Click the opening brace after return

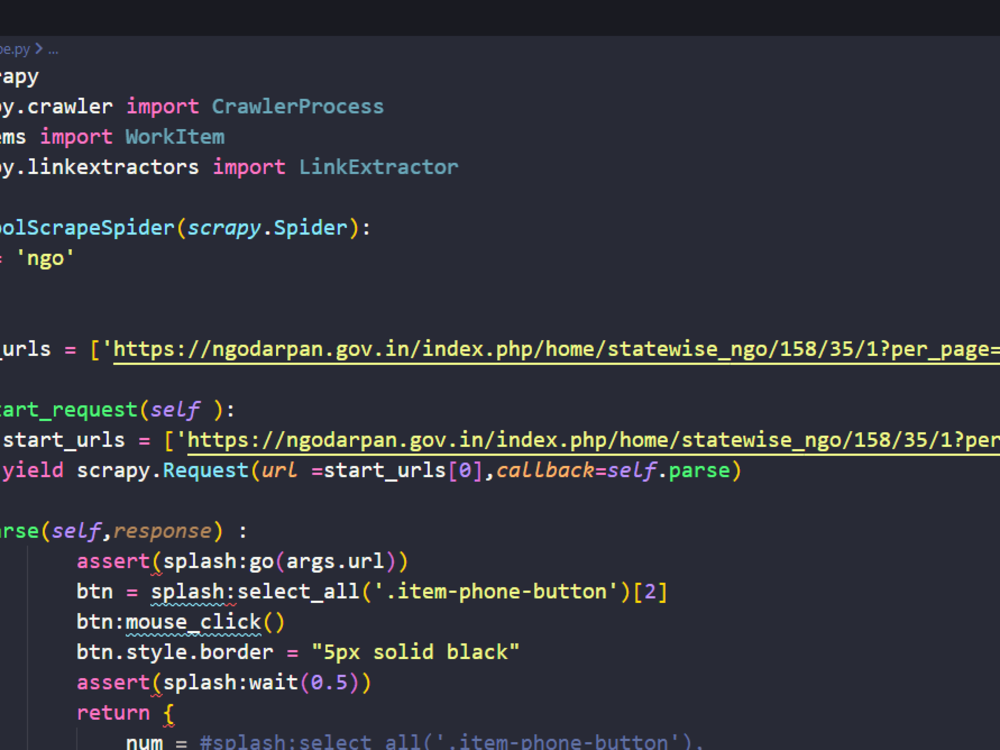(x=168, y=714)
